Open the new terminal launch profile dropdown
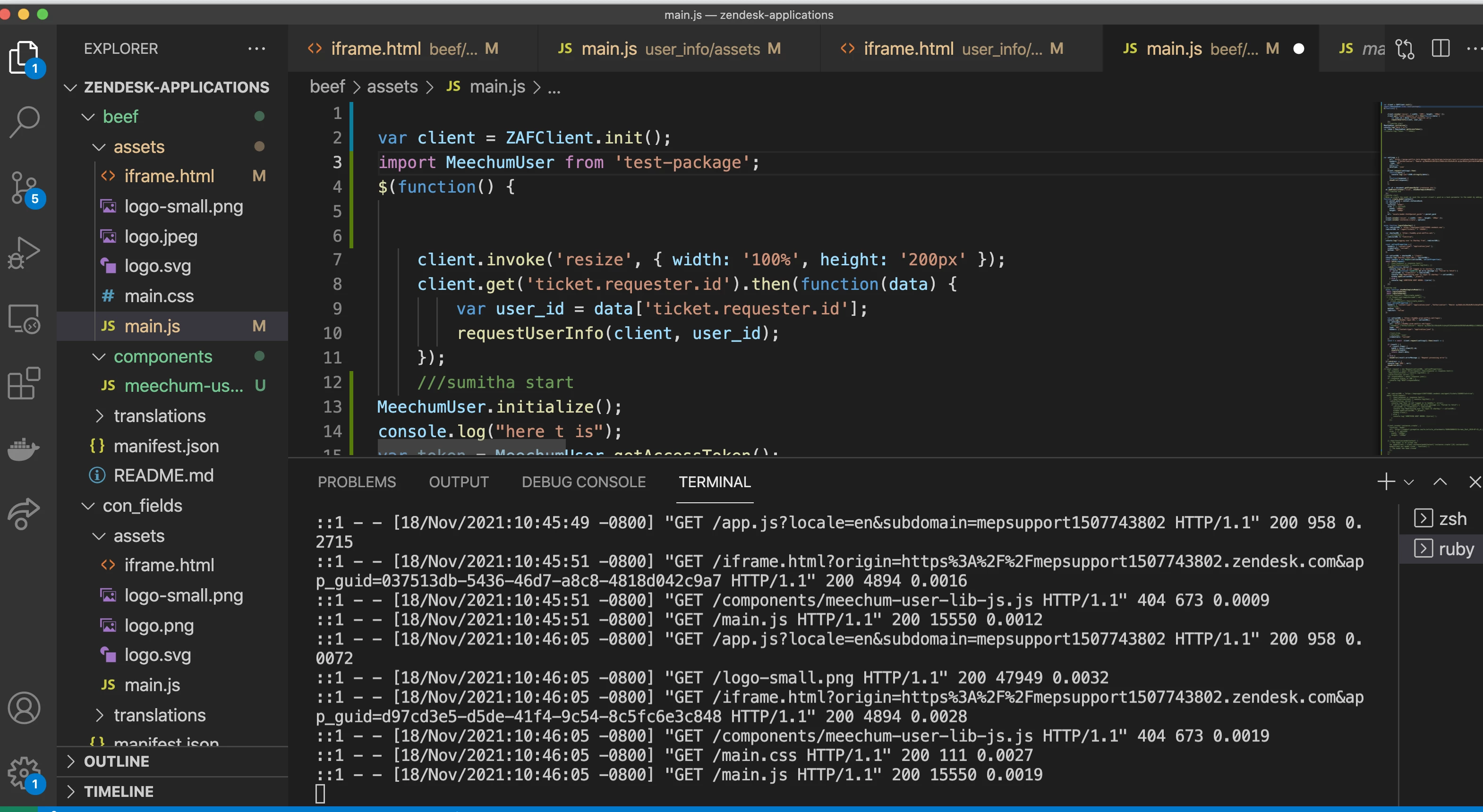Image resolution: width=1483 pixels, height=812 pixels. (x=1409, y=482)
